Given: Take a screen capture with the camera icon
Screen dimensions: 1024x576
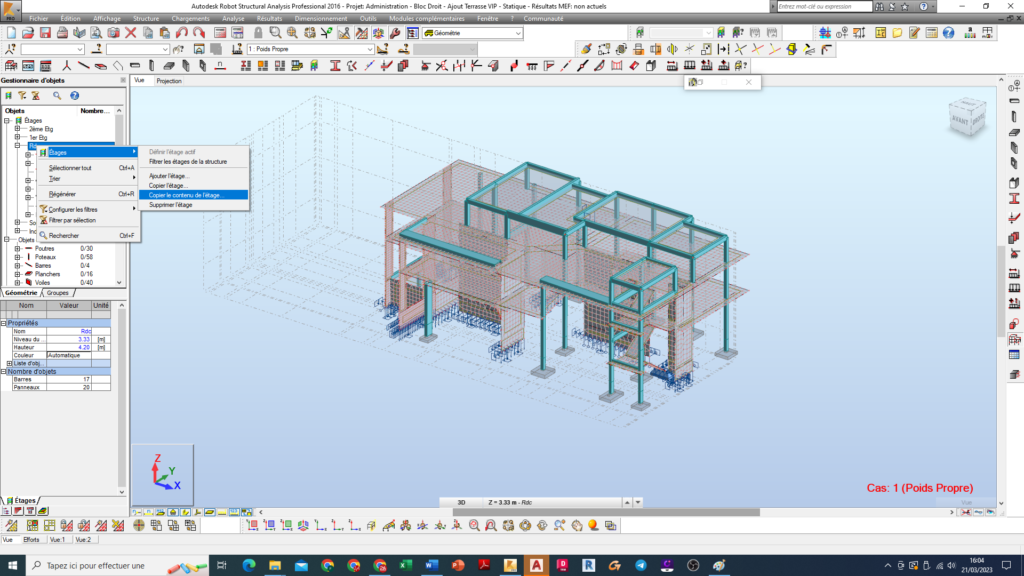Looking at the screenshot, I should [113, 35].
